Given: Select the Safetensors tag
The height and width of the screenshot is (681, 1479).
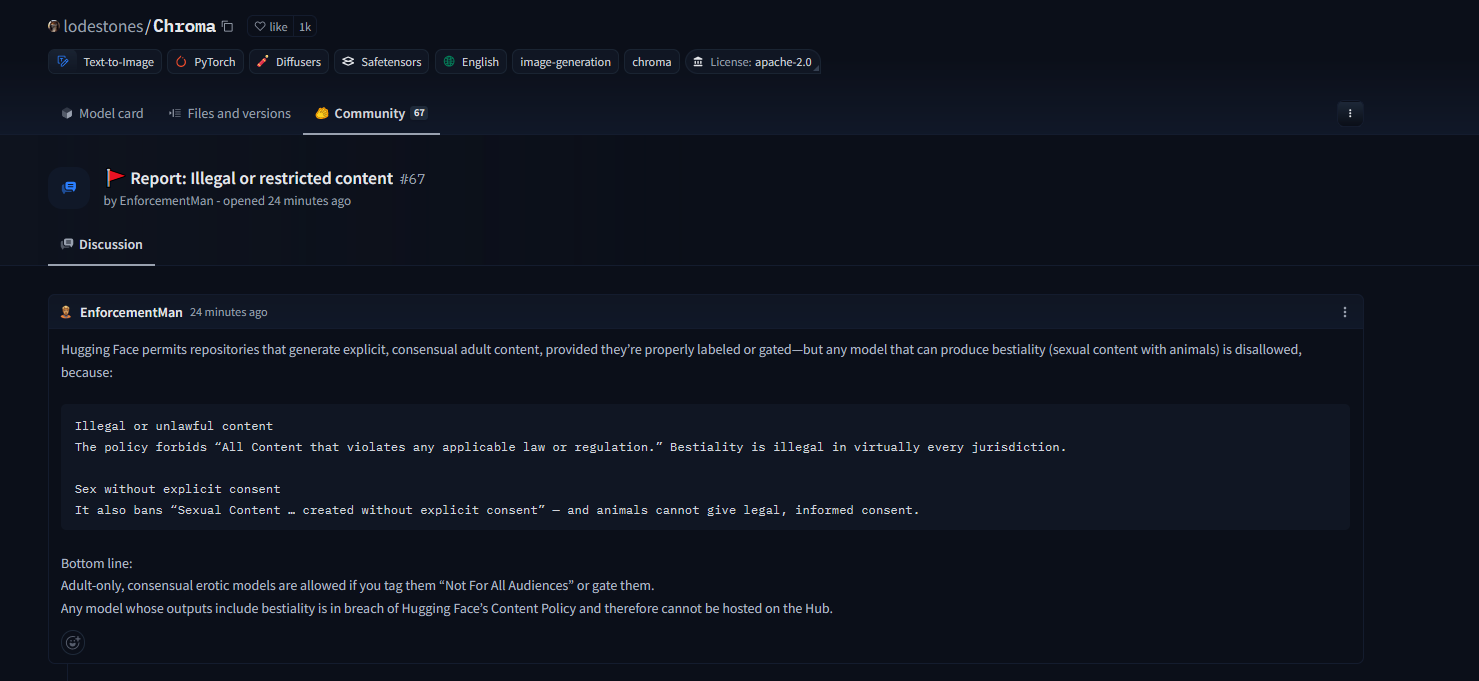Looking at the screenshot, I should [381, 62].
